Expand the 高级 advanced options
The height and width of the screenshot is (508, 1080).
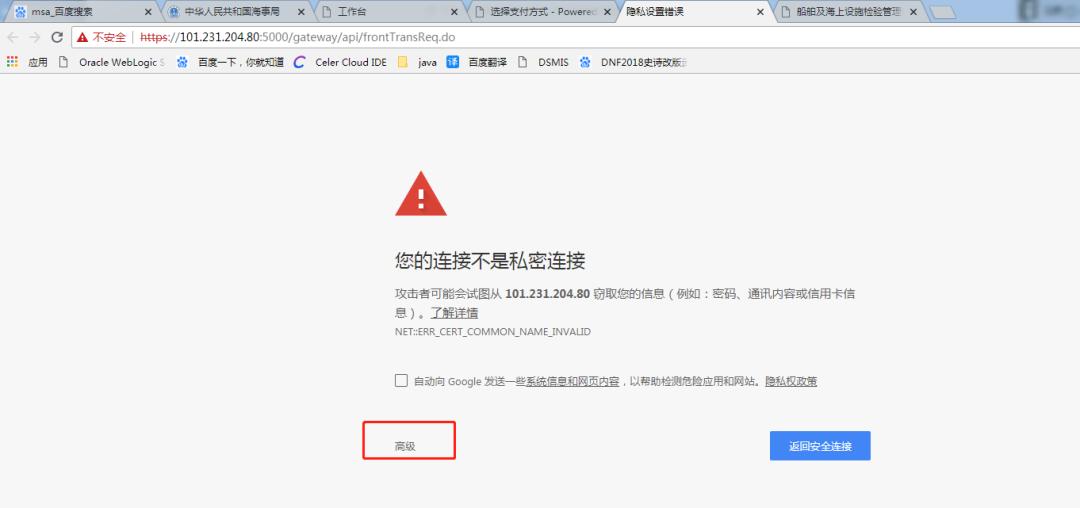click(x=405, y=446)
